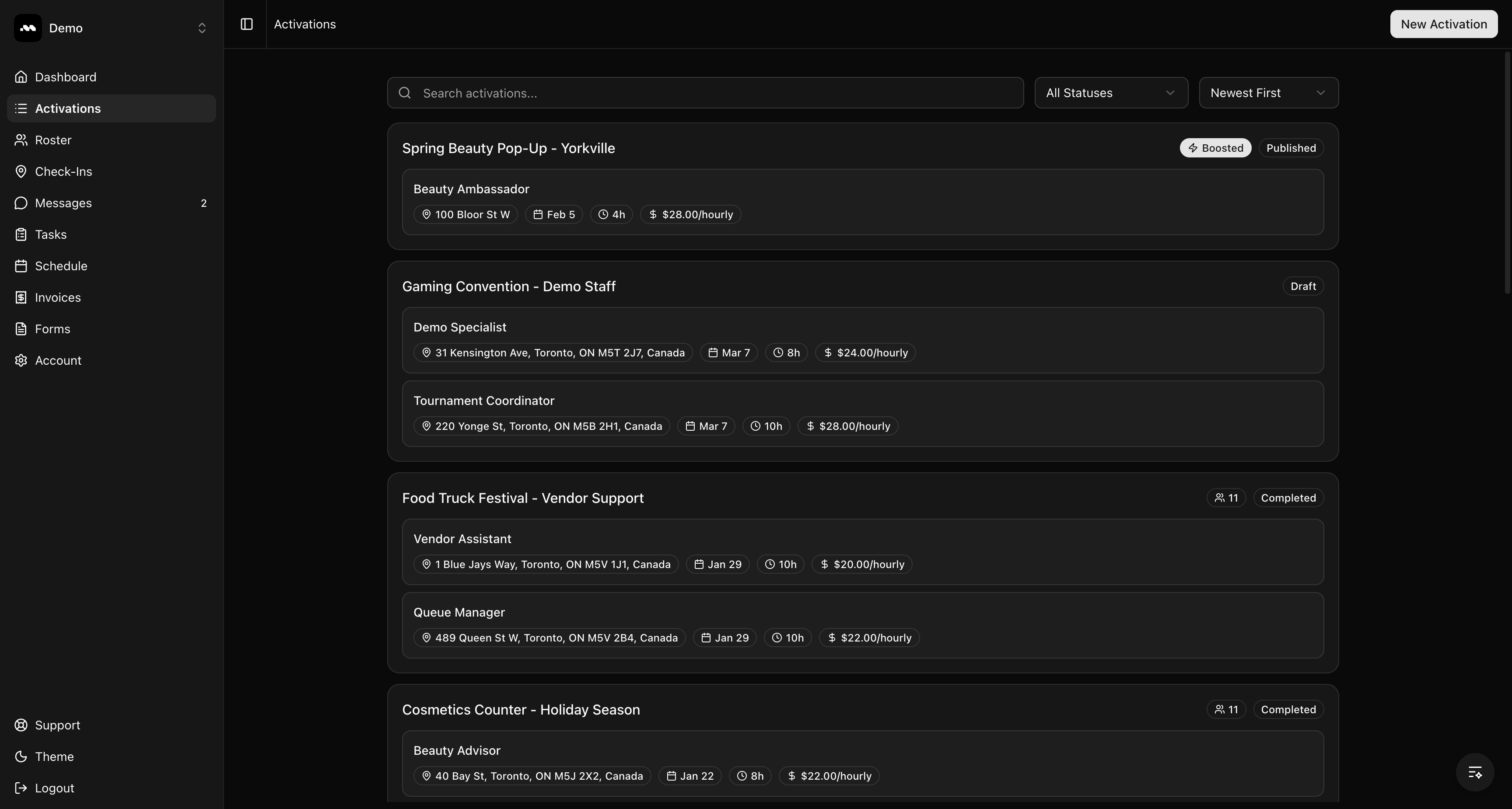This screenshot has height=809, width=1512.
Task: Click the floating filter icon bottom right
Action: pyautogui.click(x=1474, y=772)
